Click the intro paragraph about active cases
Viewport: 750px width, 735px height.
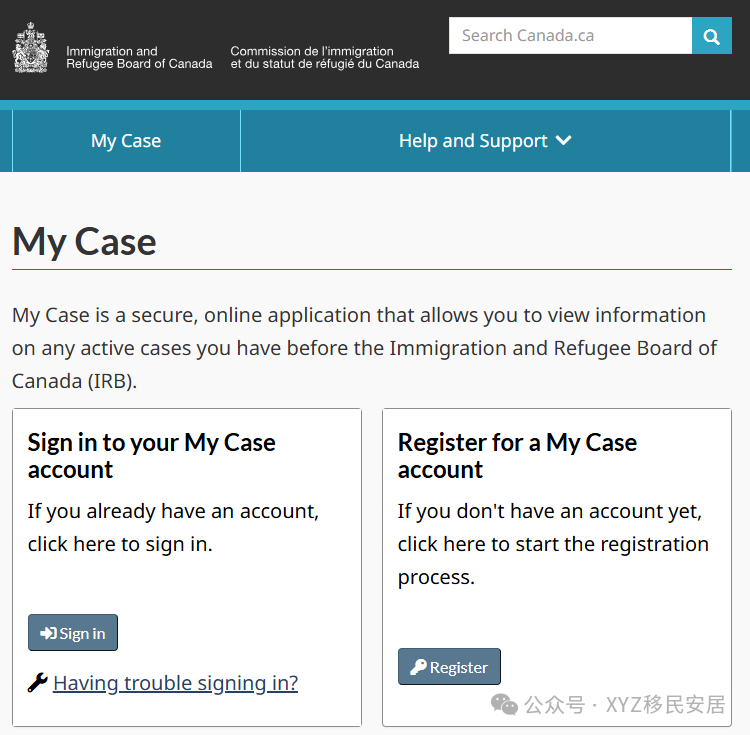(364, 348)
